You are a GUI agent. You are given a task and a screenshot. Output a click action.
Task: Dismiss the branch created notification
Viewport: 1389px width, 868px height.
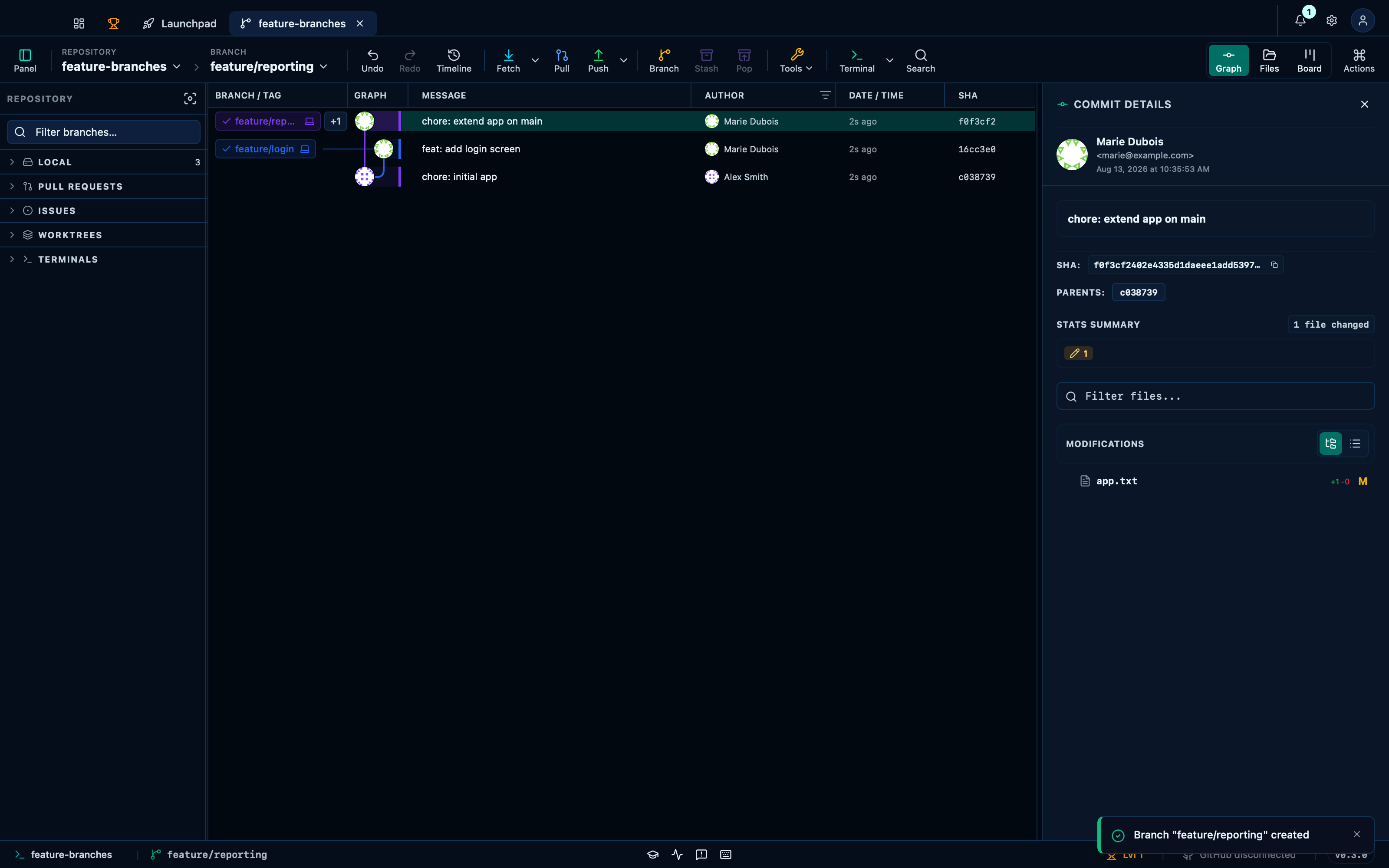[1357, 834]
